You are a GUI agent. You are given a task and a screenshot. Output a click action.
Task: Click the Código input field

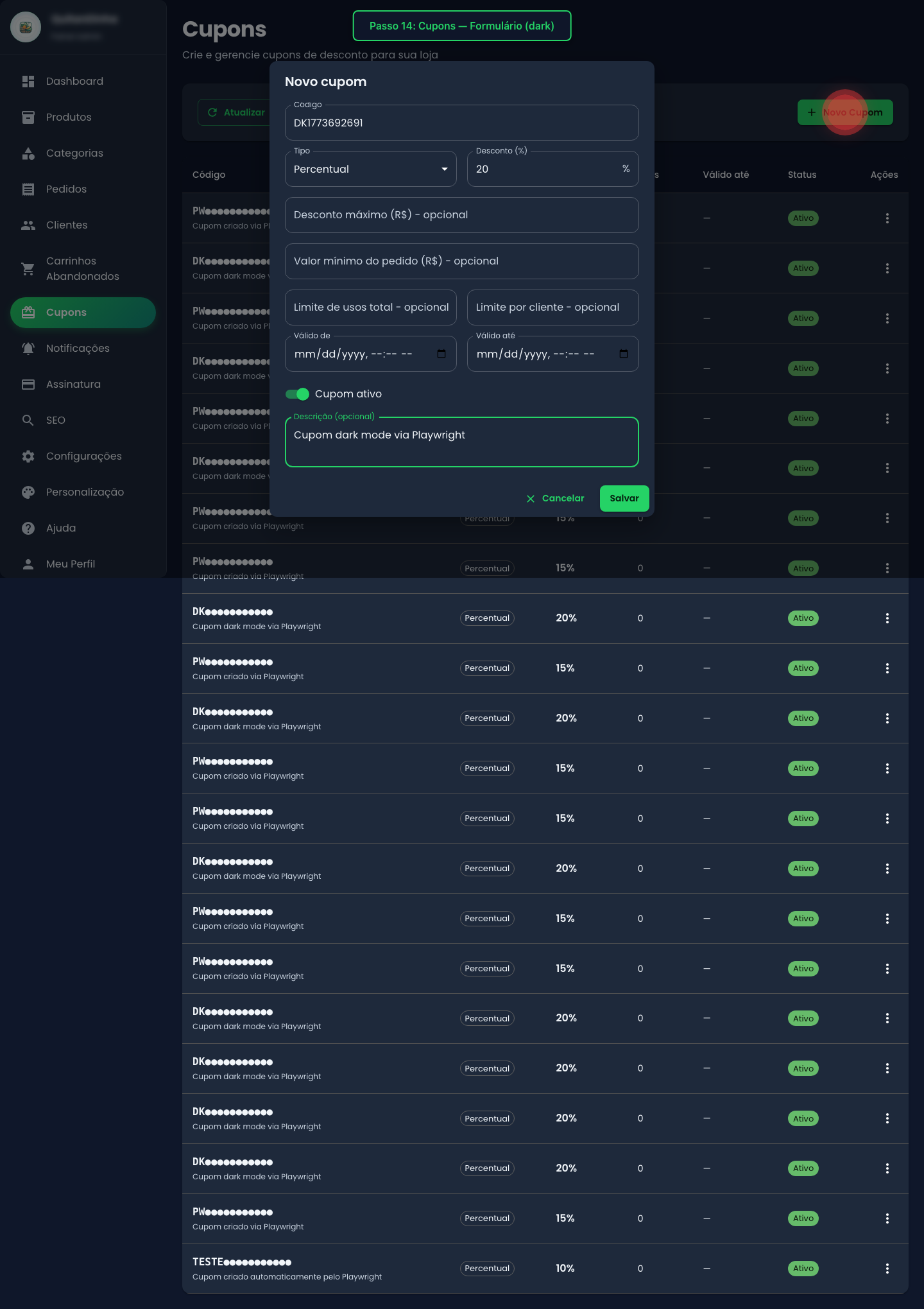[461, 123]
